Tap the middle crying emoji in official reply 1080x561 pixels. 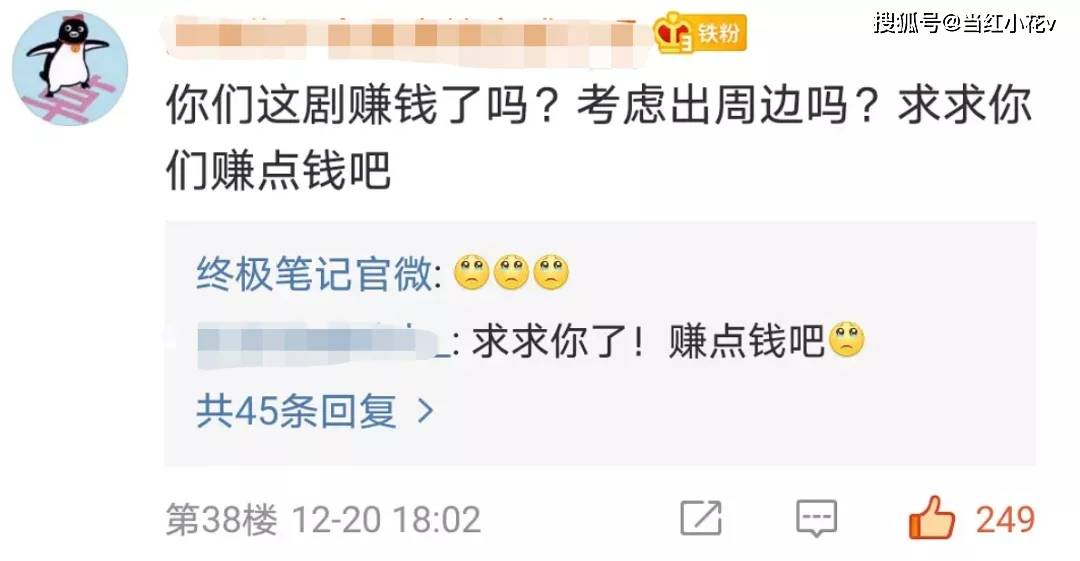click(x=512, y=272)
